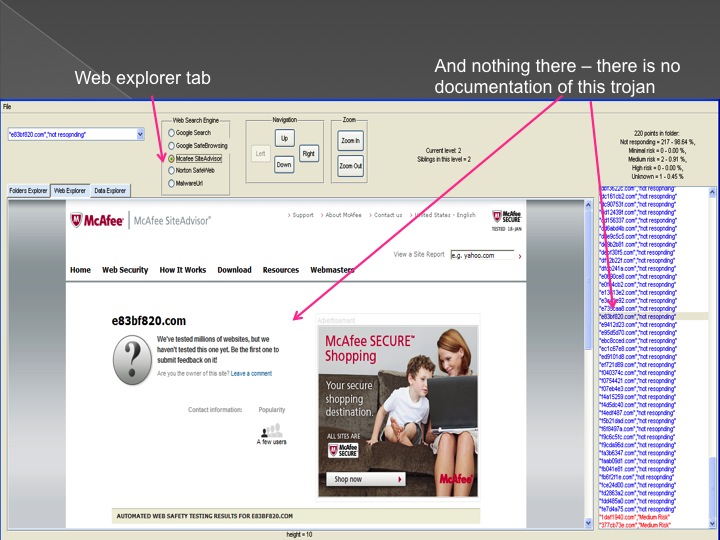Click the McAfee SECURE badge inside the ad
This screenshot has height=540, width=720.
(x=343, y=450)
